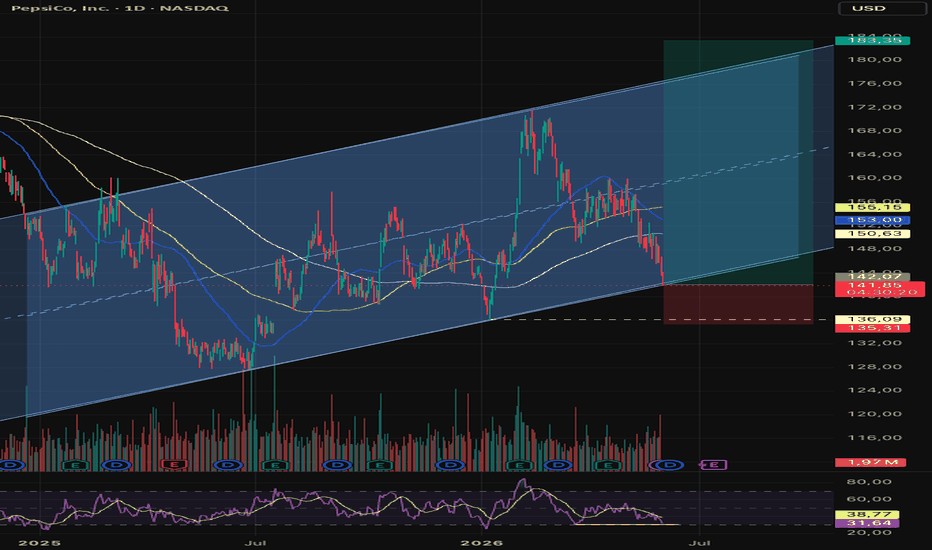Screen dimensions: 932x550
Task: Click the yellow 155,15 moving average label
Action: [872, 208]
